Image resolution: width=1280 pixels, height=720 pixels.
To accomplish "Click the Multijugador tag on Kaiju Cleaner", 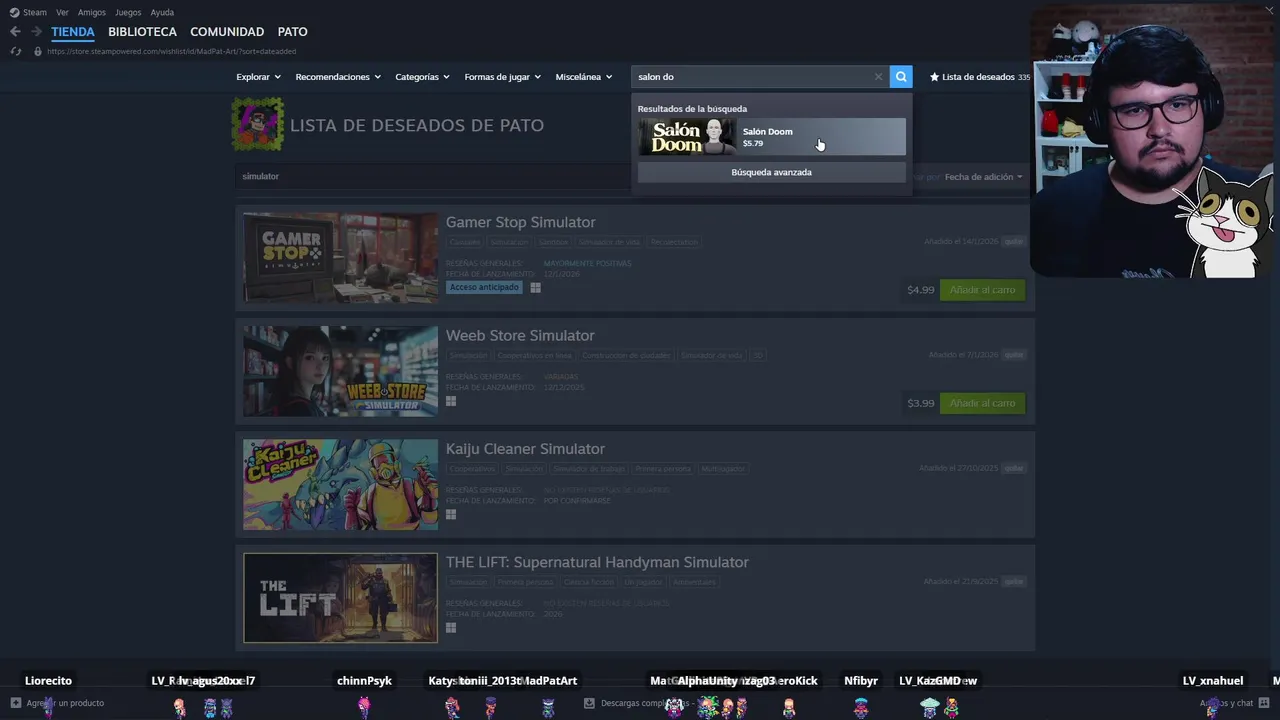I will (x=722, y=468).
